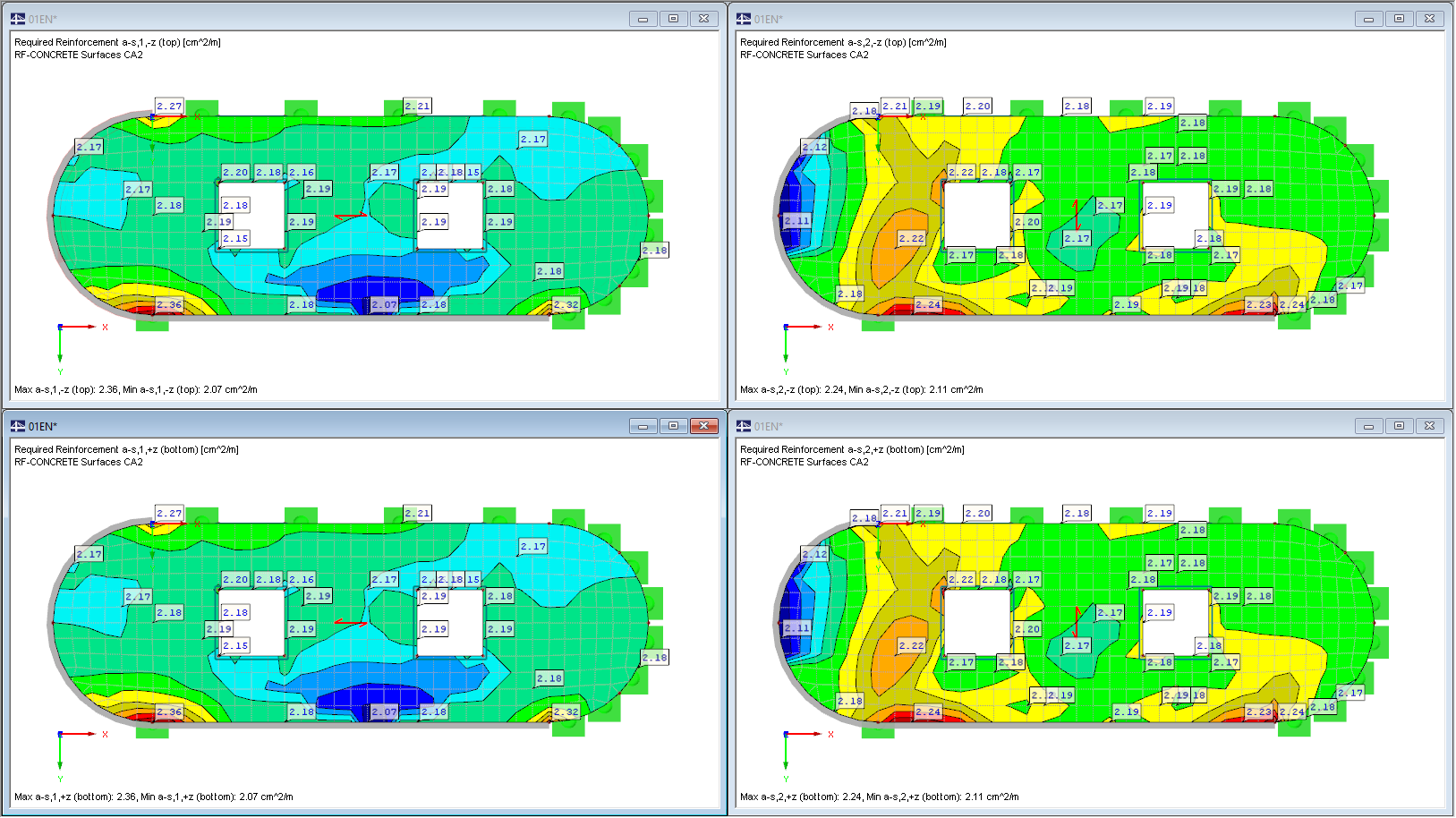Select the 2.12 value label in a-s,2,-z (top) view
The width and height of the screenshot is (1456, 818).
tap(815, 148)
